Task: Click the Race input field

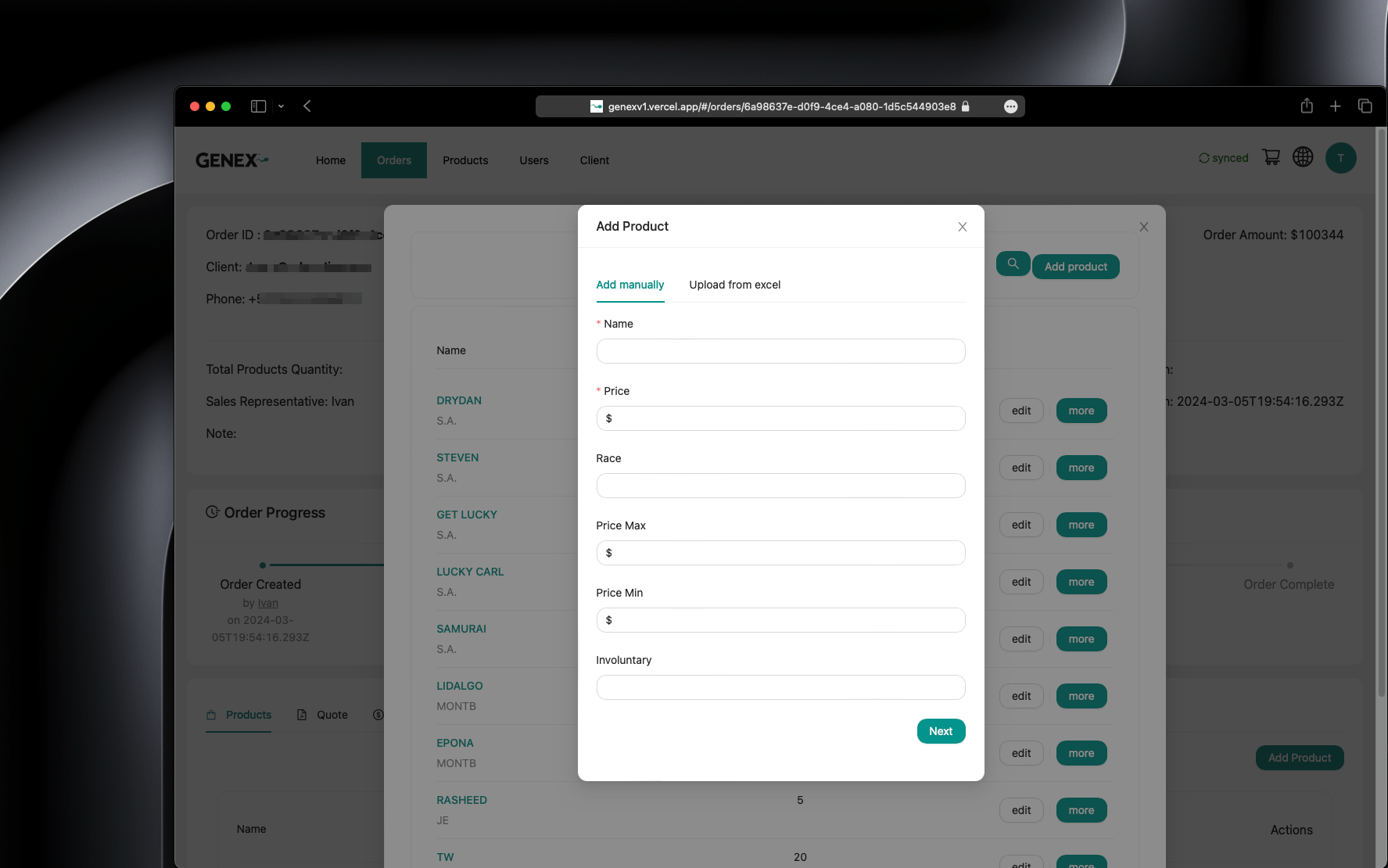Action: point(780,486)
